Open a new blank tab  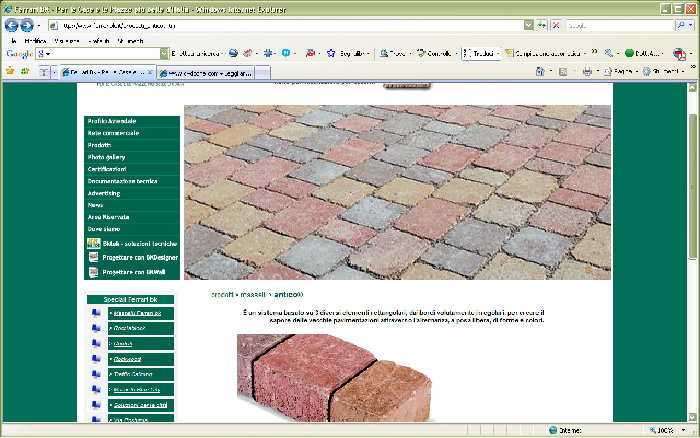tap(263, 73)
